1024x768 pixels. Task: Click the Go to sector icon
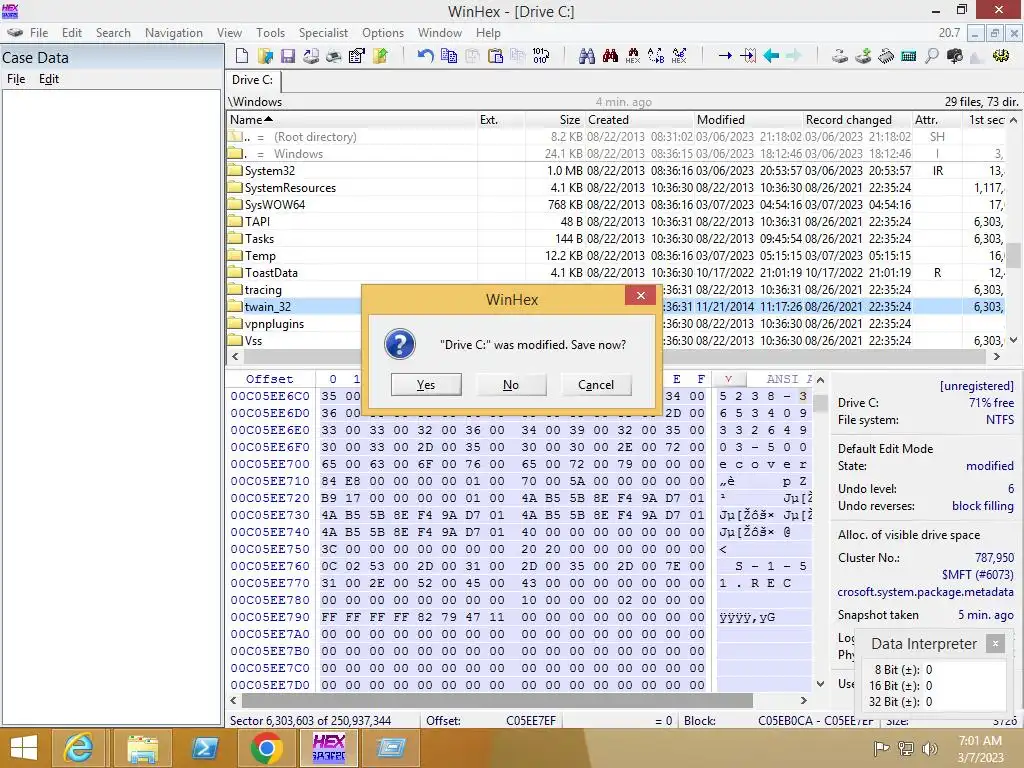tap(748, 56)
